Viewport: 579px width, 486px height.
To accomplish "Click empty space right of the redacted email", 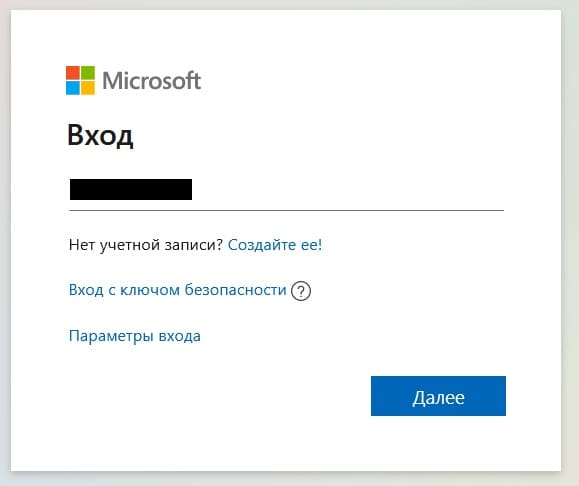I will [x=347, y=190].
